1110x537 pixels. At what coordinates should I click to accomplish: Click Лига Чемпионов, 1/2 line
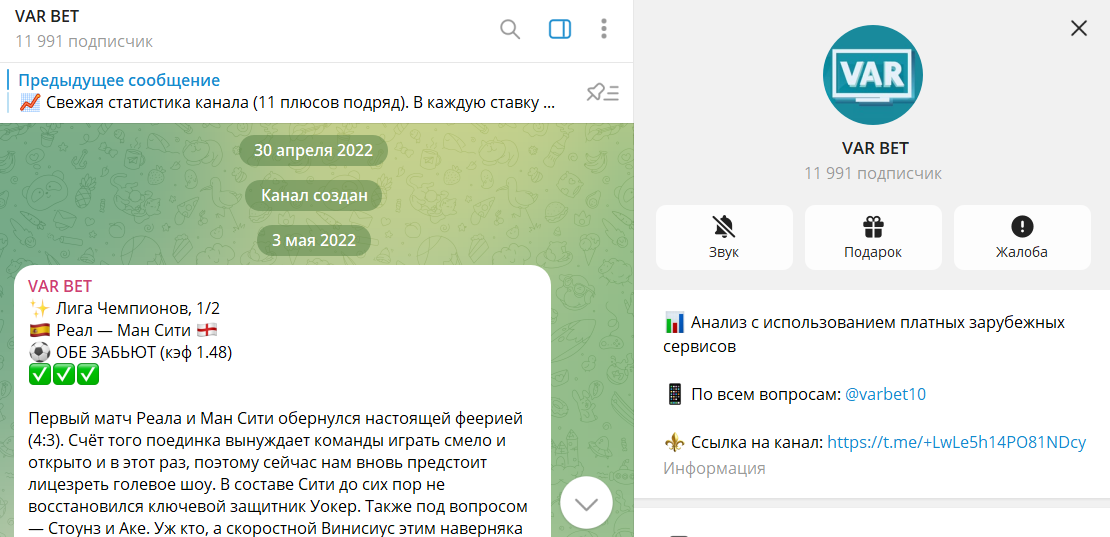[x=127, y=308]
